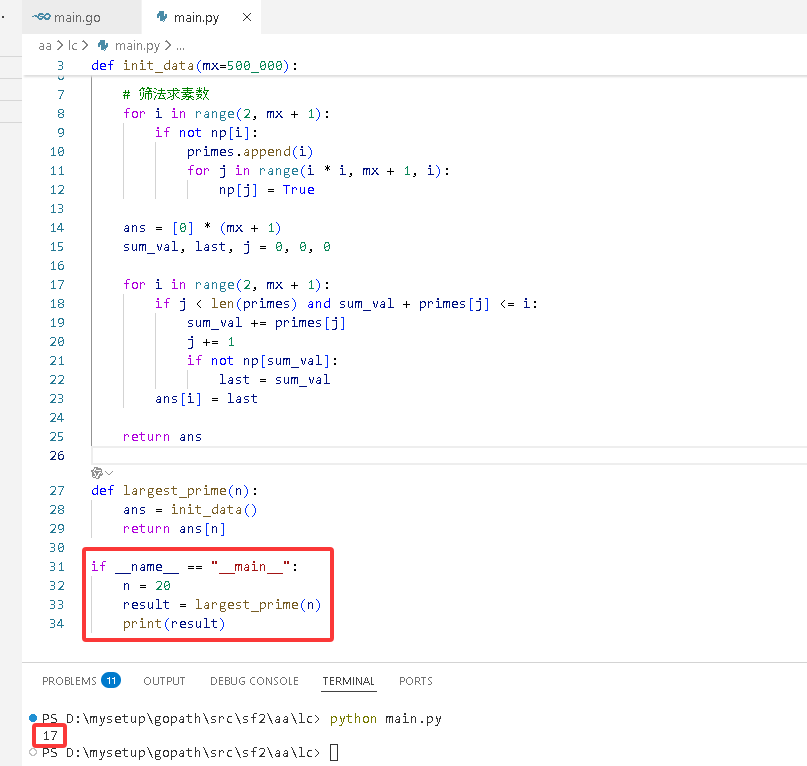Click the Chinese comment on line 7
The height and width of the screenshot is (766, 807).
point(166,94)
